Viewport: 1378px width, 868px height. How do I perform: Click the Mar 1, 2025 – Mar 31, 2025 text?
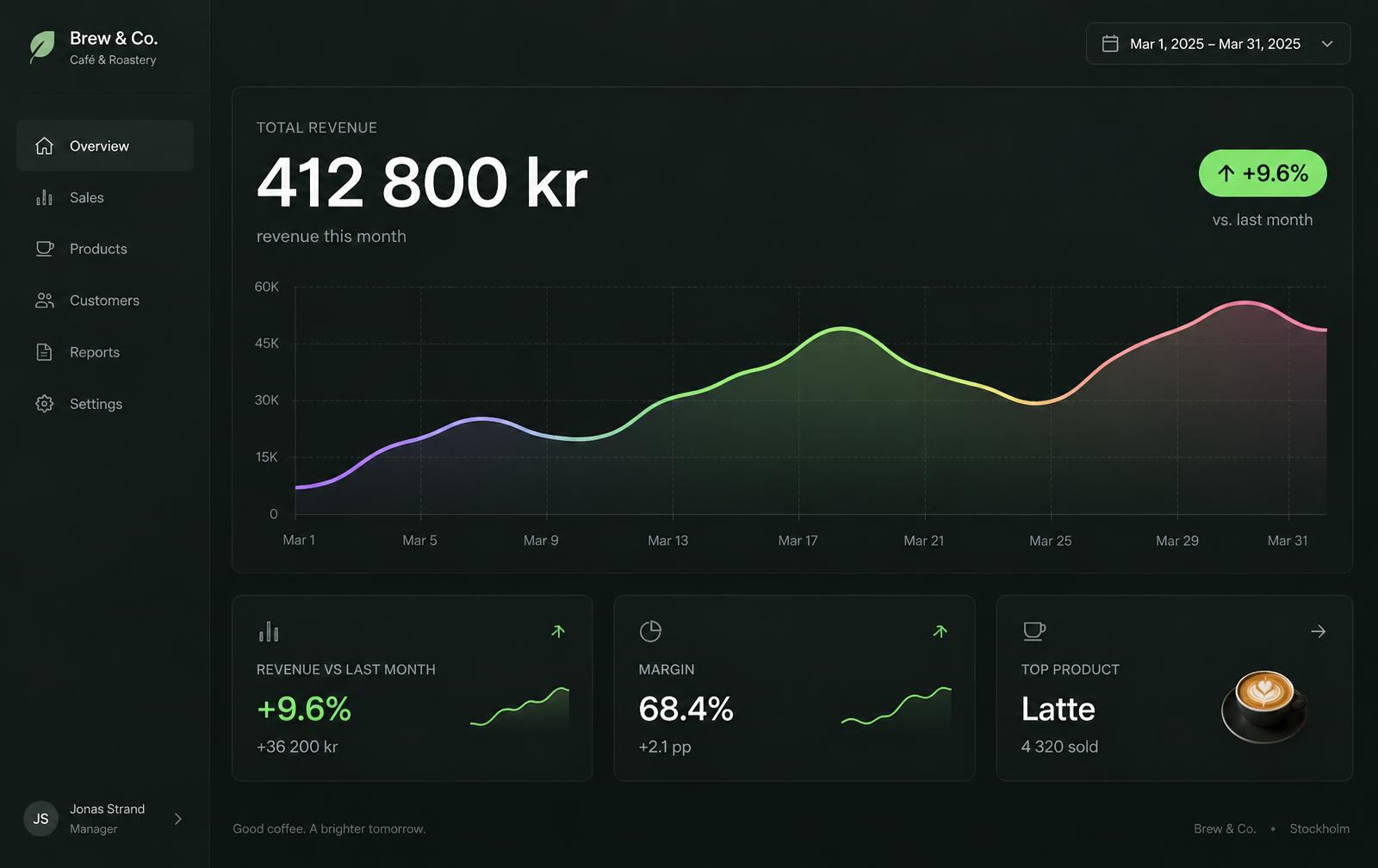1215,44
